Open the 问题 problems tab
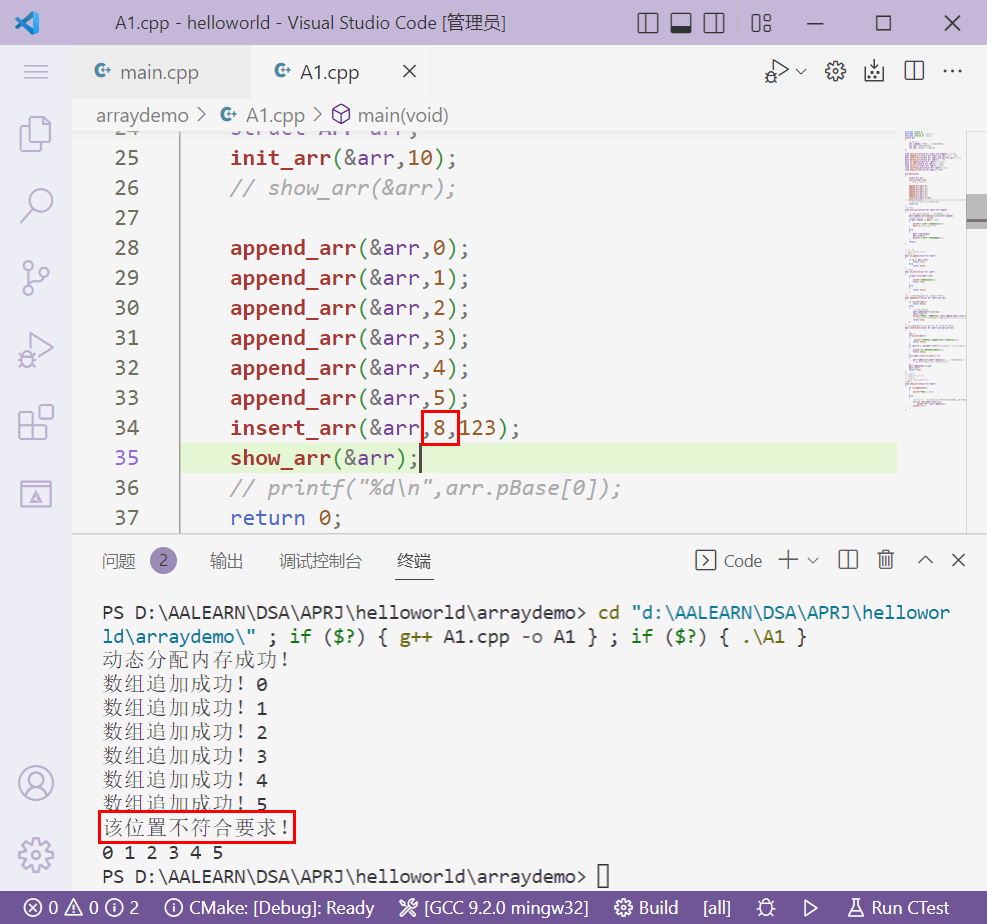The height and width of the screenshot is (924, 987). (119, 560)
